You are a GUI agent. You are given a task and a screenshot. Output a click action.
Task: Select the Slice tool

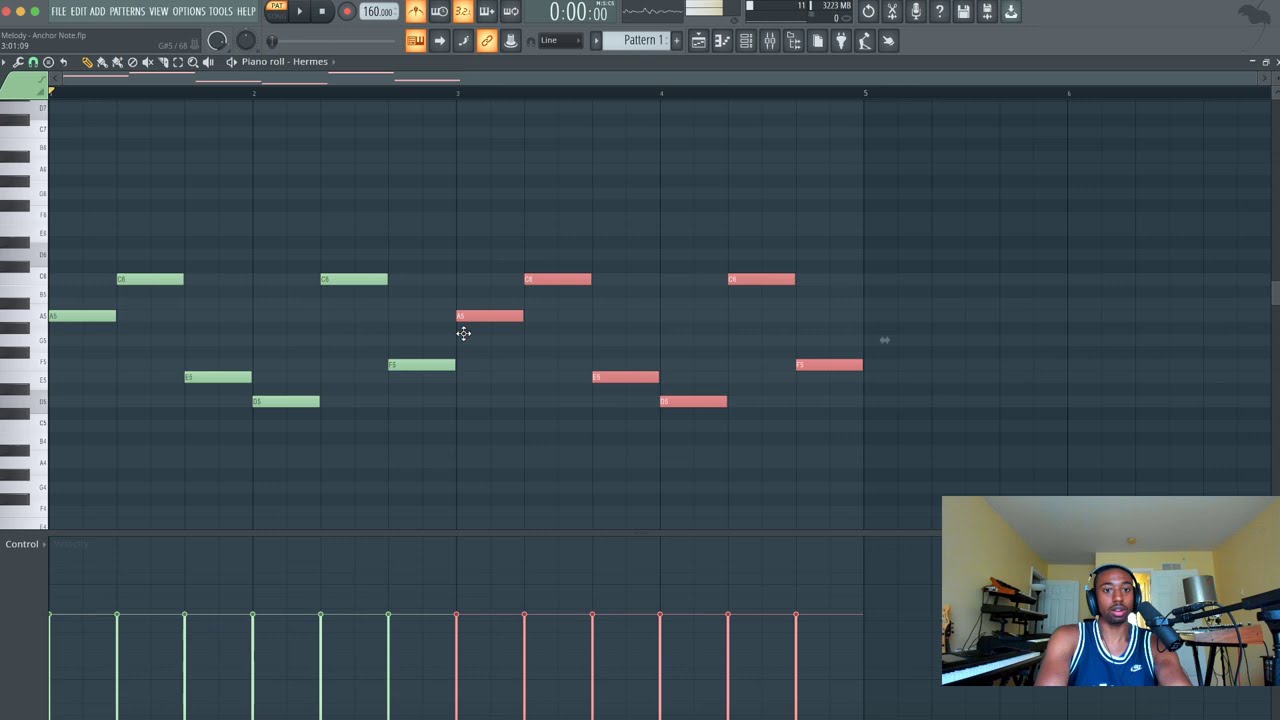(163, 62)
